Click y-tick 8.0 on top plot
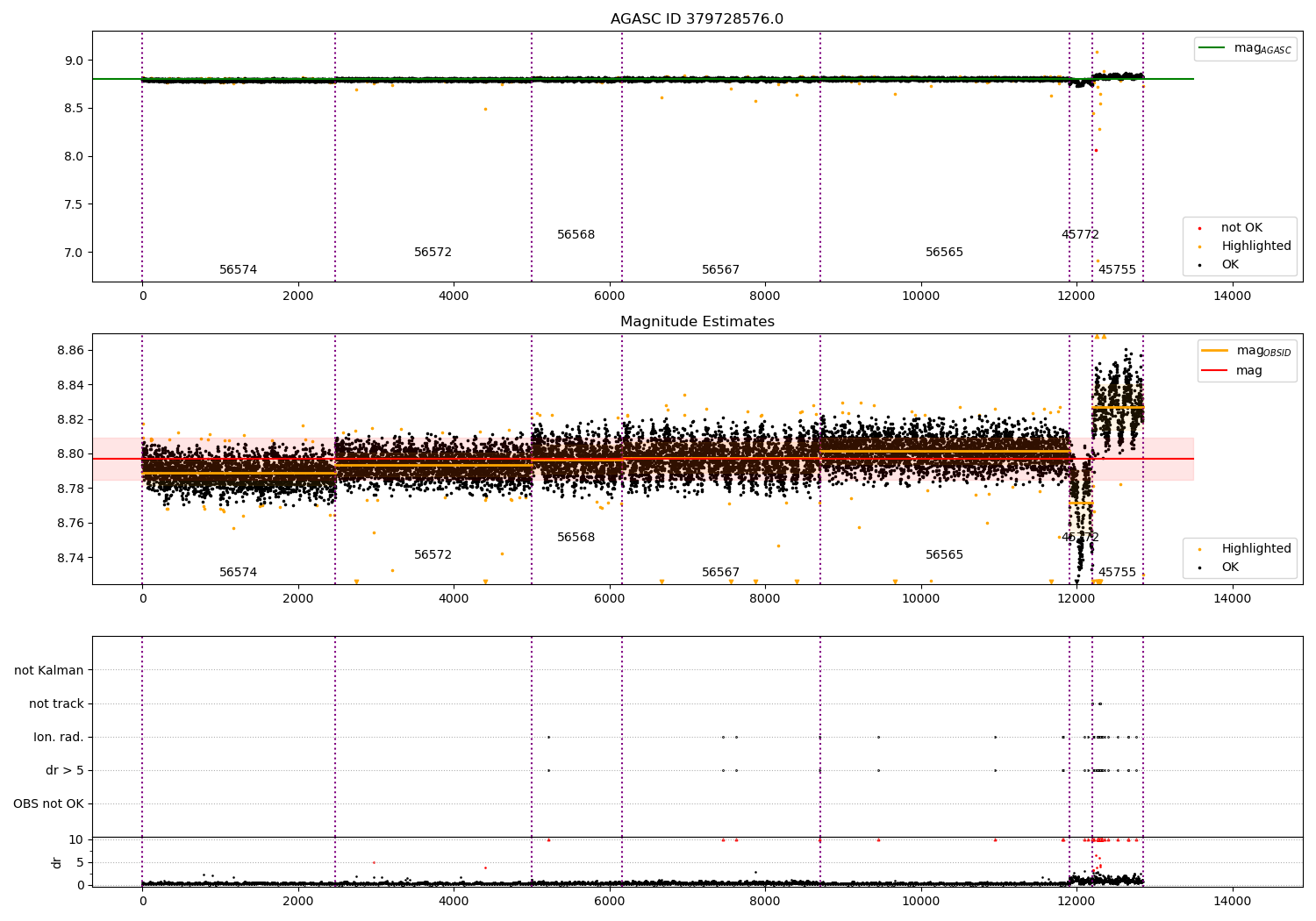 pos(74,156)
